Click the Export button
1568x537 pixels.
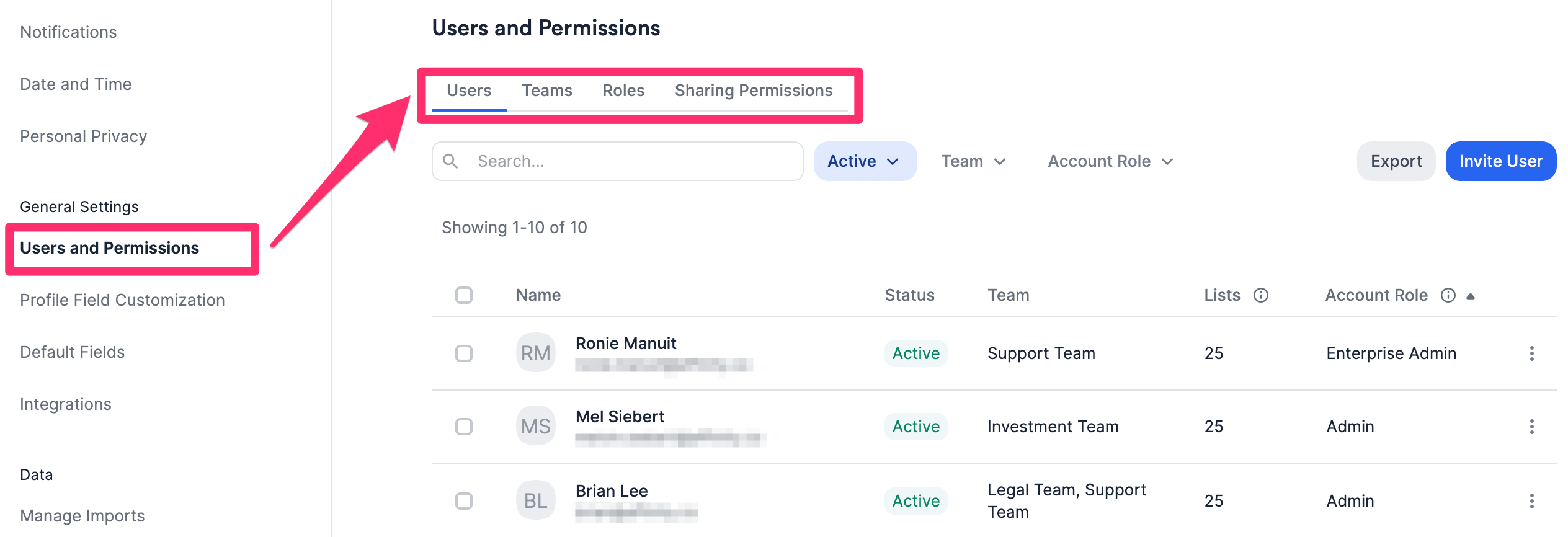1396,161
